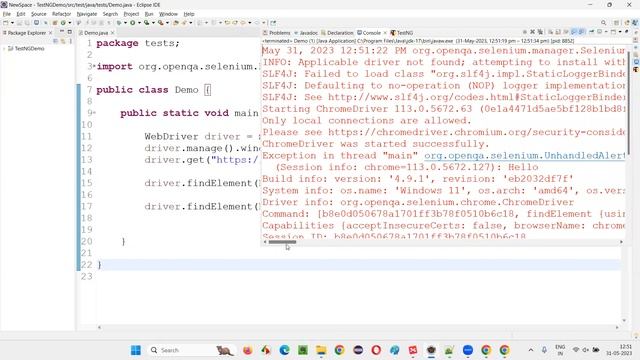The image size is (640, 360).
Task: Click the ENG IN language indicator
Action: click(560, 350)
